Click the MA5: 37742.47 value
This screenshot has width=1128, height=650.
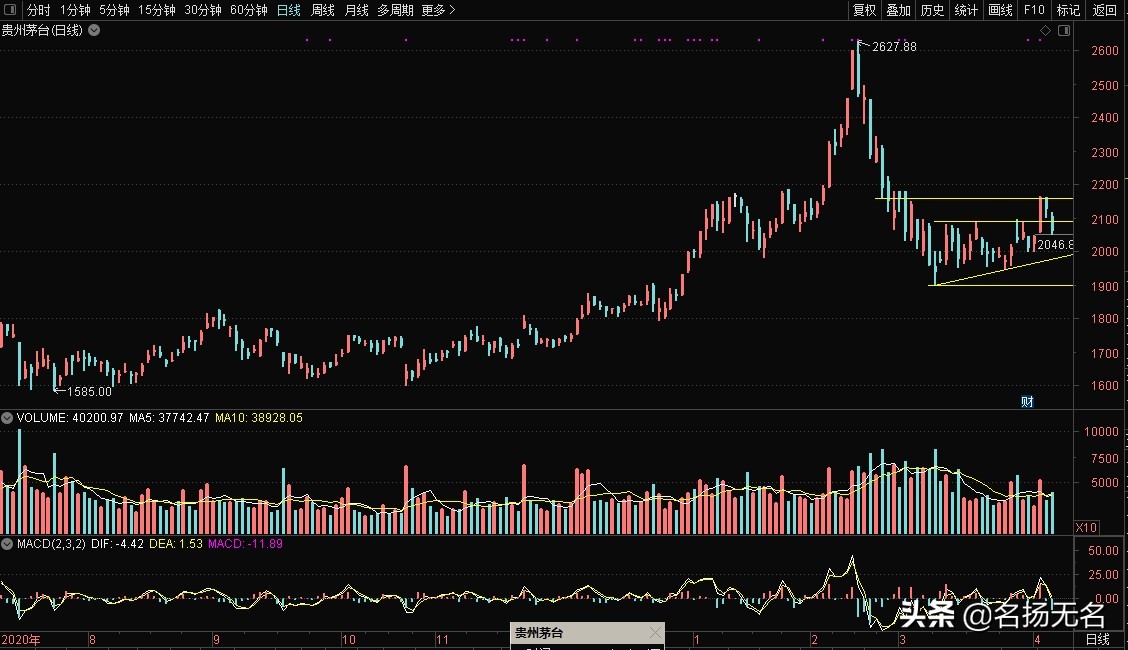(x=169, y=418)
